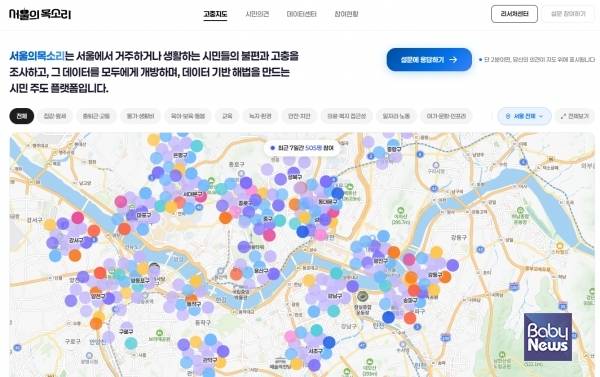Click the 은평구 label on the map

tap(180, 155)
